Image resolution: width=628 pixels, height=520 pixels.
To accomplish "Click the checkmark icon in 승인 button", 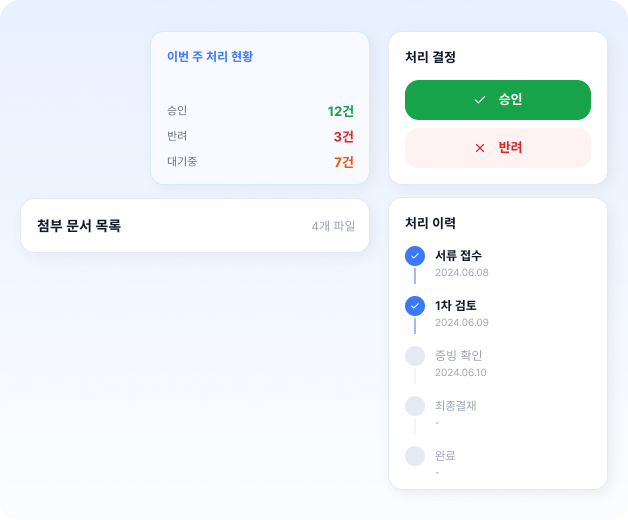I will point(480,100).
